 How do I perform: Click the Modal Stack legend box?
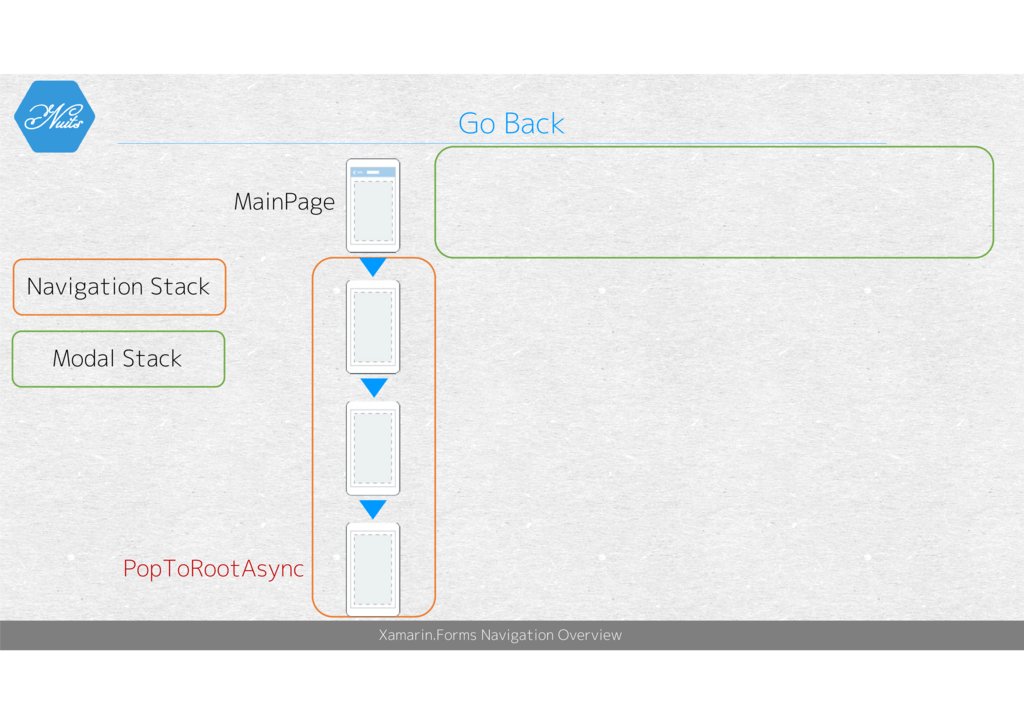coord(119,359)
